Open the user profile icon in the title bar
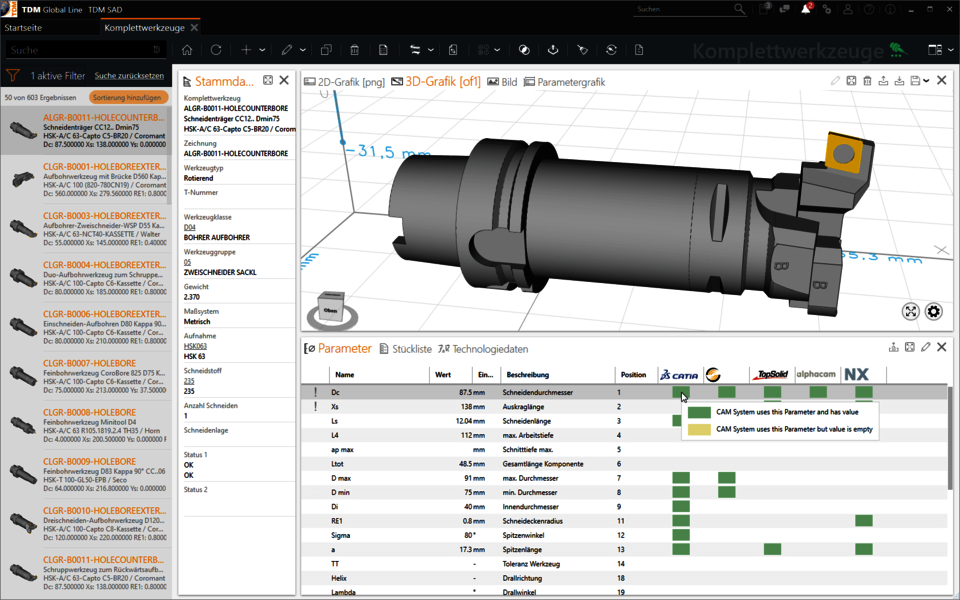960x600 pixels. [848, 9]
